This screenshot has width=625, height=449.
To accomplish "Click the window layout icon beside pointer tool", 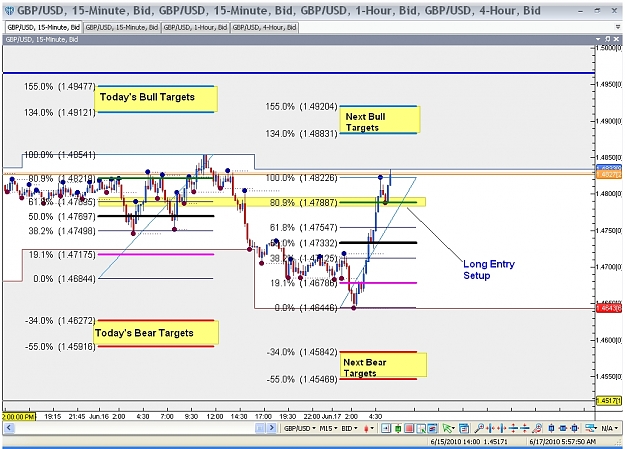I will point(464,429).
